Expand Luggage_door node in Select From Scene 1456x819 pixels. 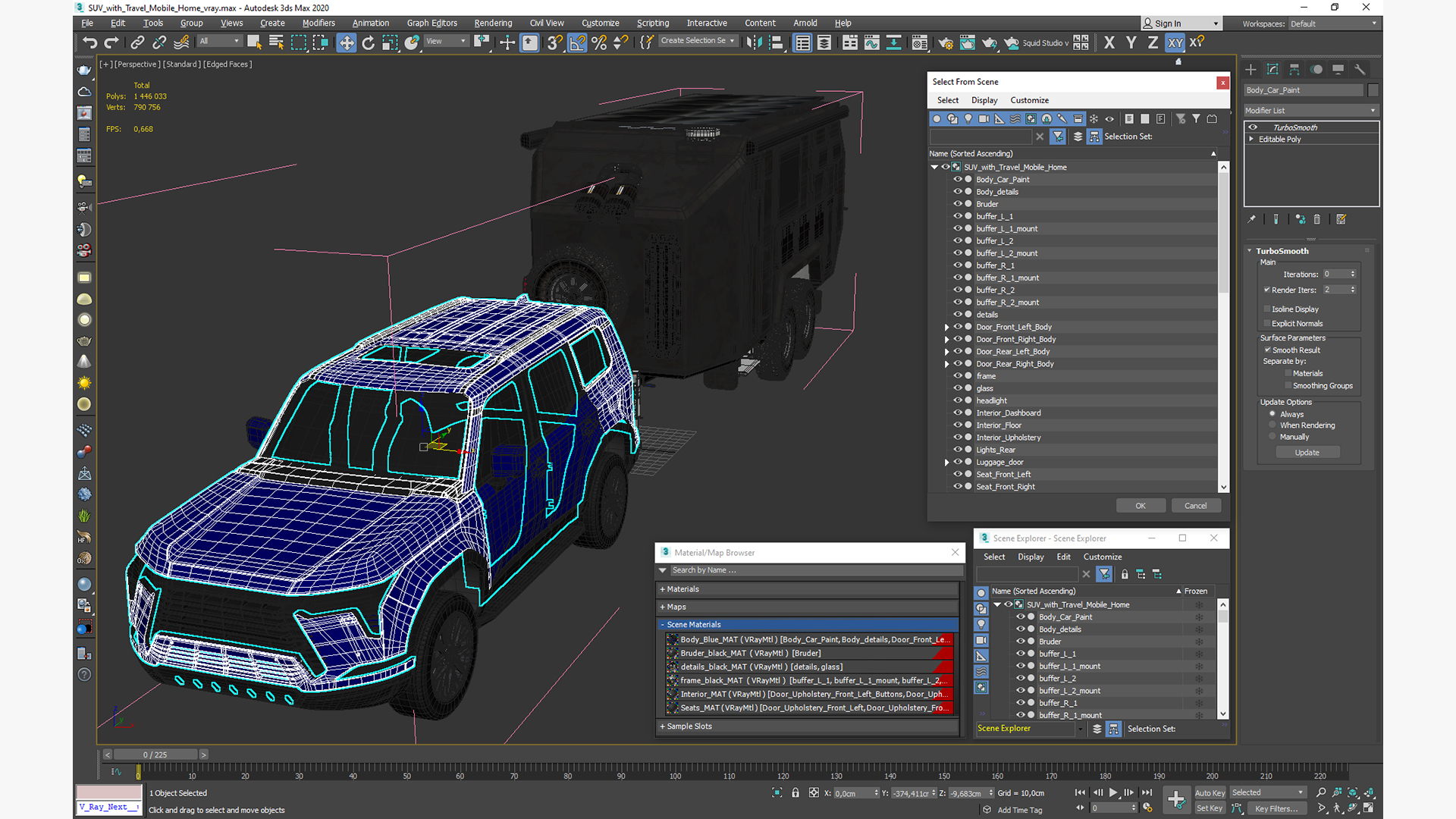pyautogui.click(x=946, y=462)
